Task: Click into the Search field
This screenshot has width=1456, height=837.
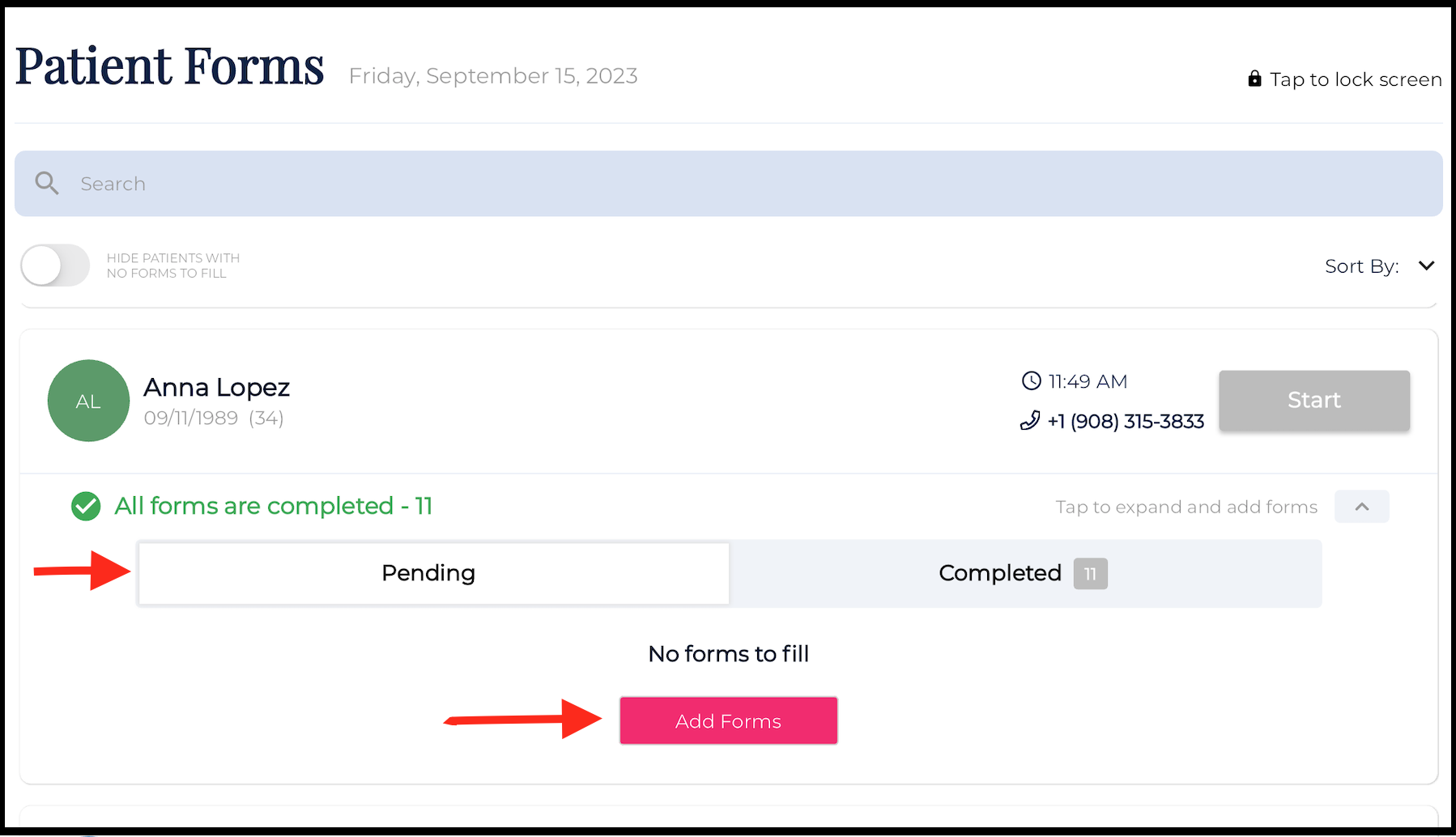Action: 729,184
